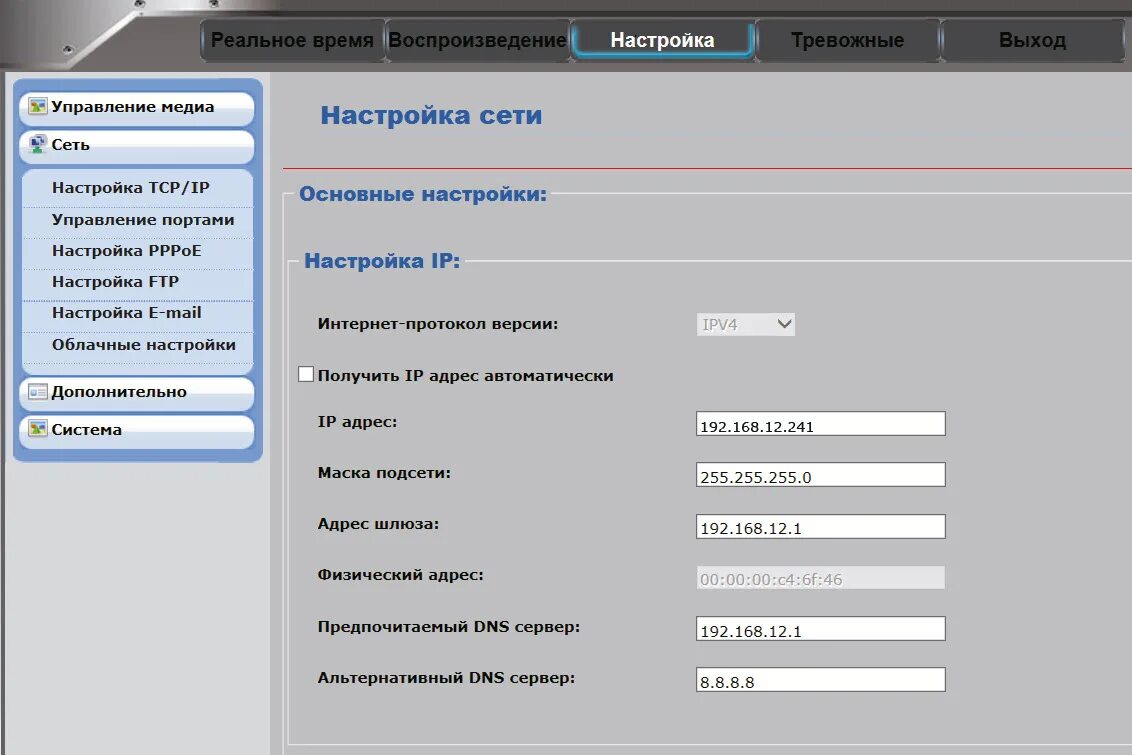Click the Адрес шлюза label
The width and height of the screenshot is (1132, 755).
pos(378,524)
